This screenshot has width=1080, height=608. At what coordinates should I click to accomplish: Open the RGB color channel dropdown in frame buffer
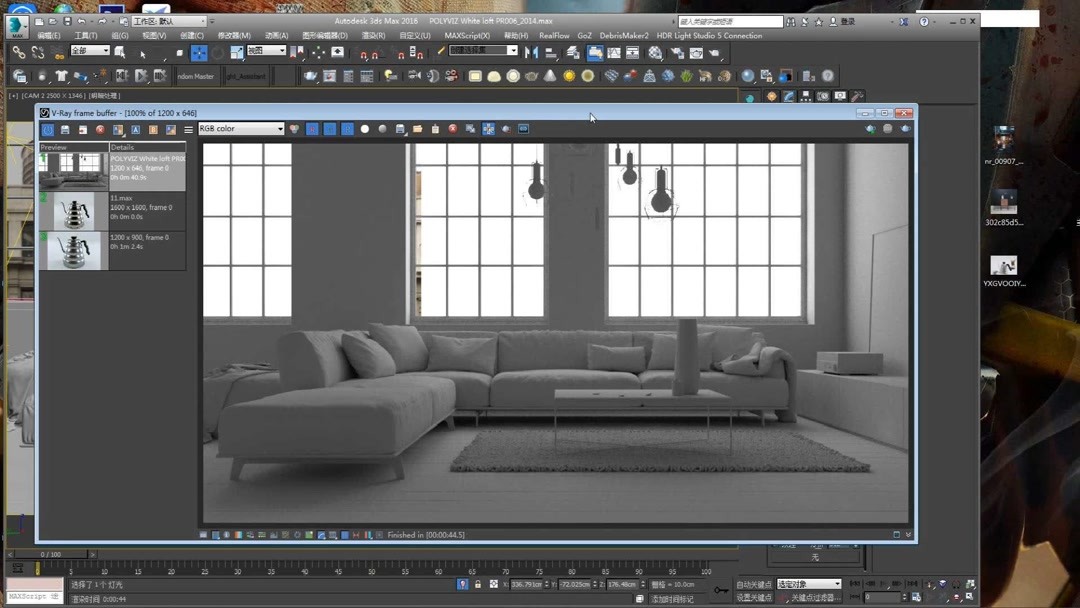coord(240,129)
